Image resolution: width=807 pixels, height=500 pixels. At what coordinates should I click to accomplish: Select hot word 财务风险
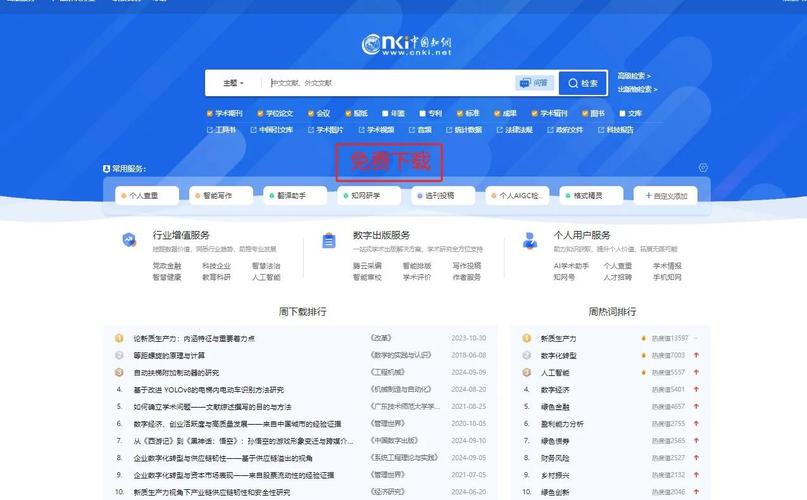(555, 458)
